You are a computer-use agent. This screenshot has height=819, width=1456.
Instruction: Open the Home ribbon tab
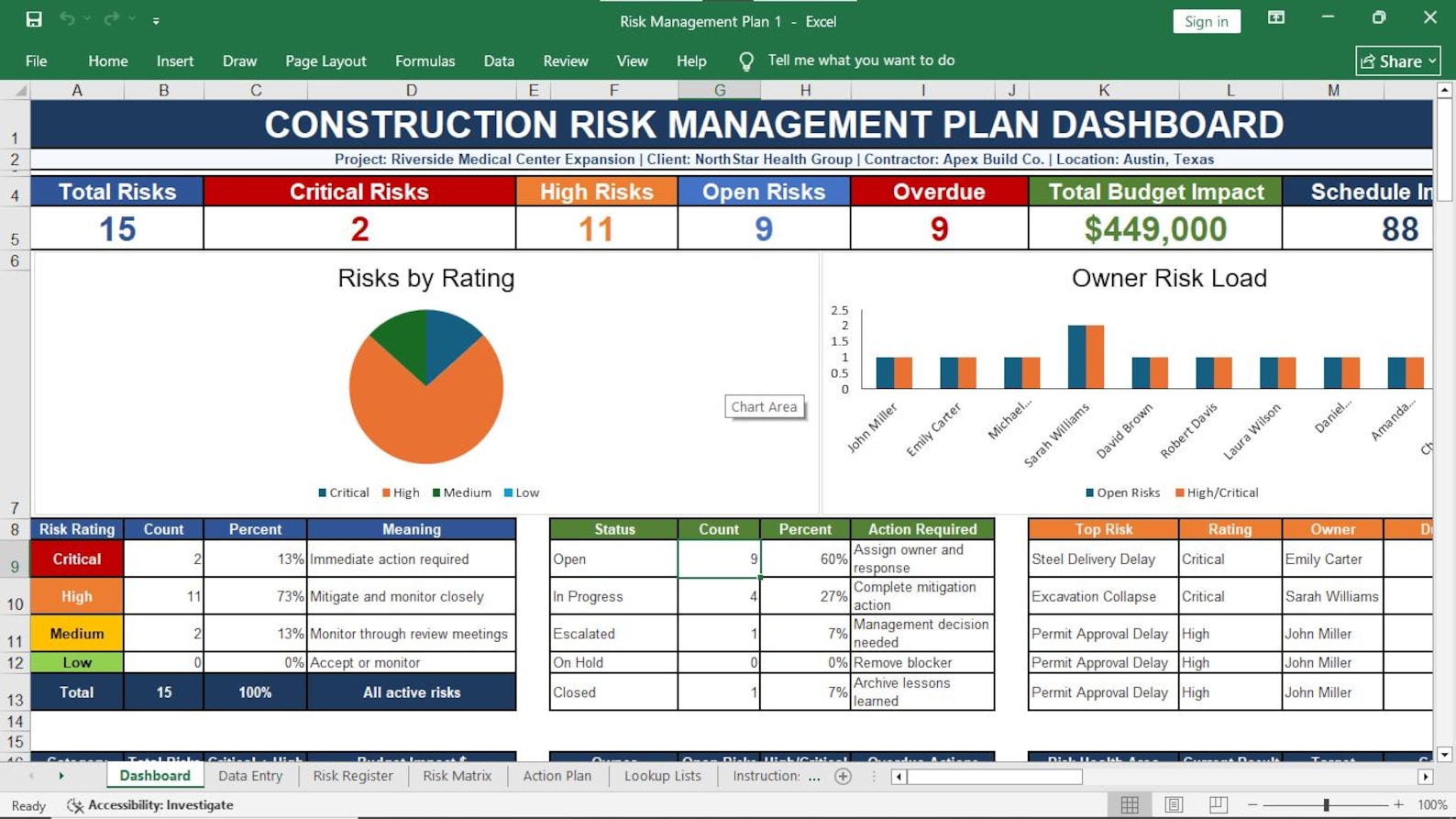coord(108,61)
